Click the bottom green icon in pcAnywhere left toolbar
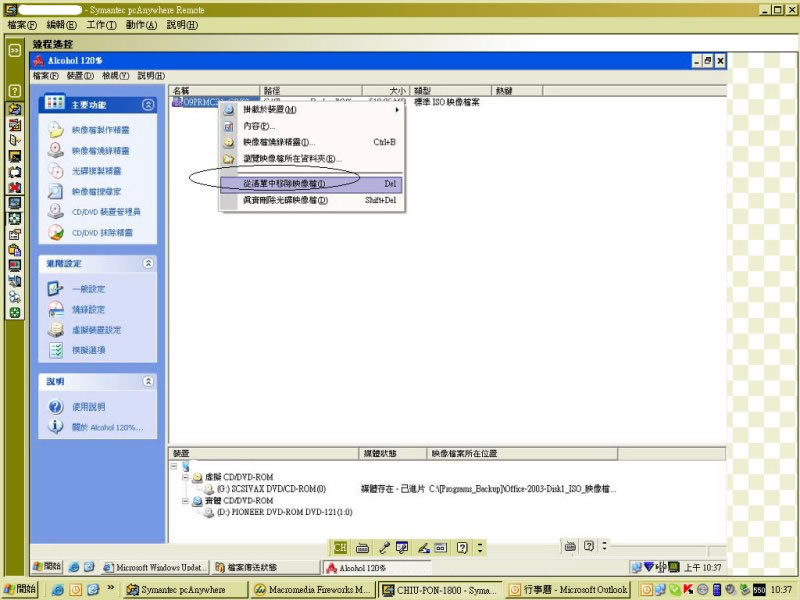The width and height of the screenshot is (800, 600). (15, 313)
